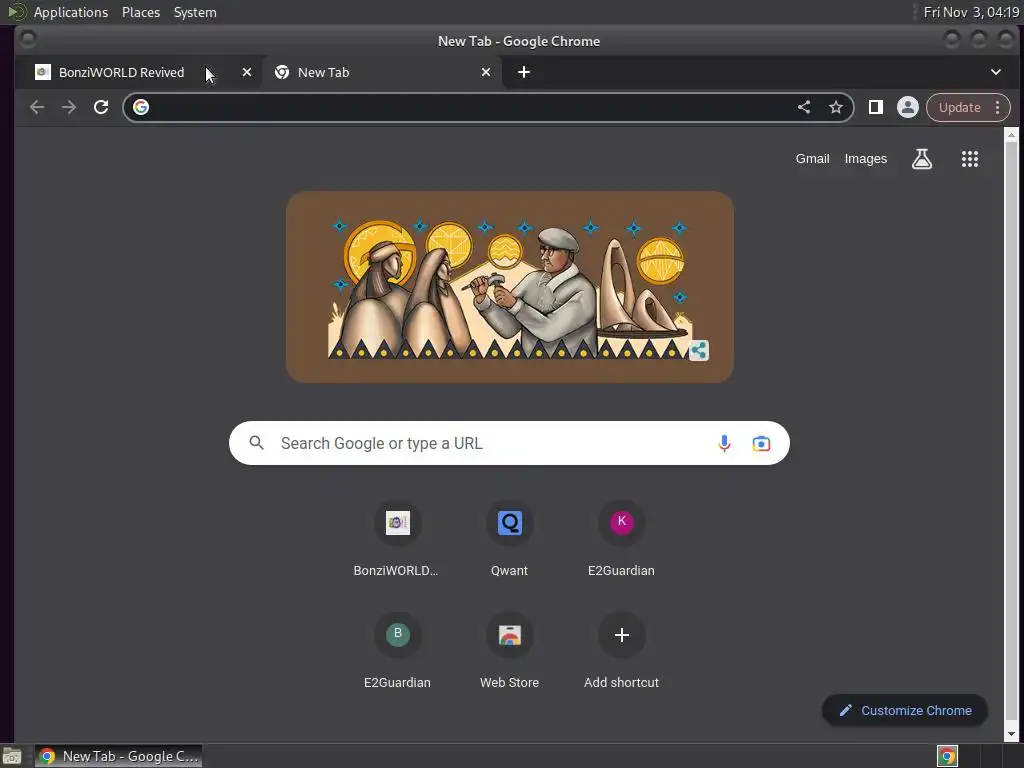Open the side panel icon
The image size is (1024, 768).
876,107
